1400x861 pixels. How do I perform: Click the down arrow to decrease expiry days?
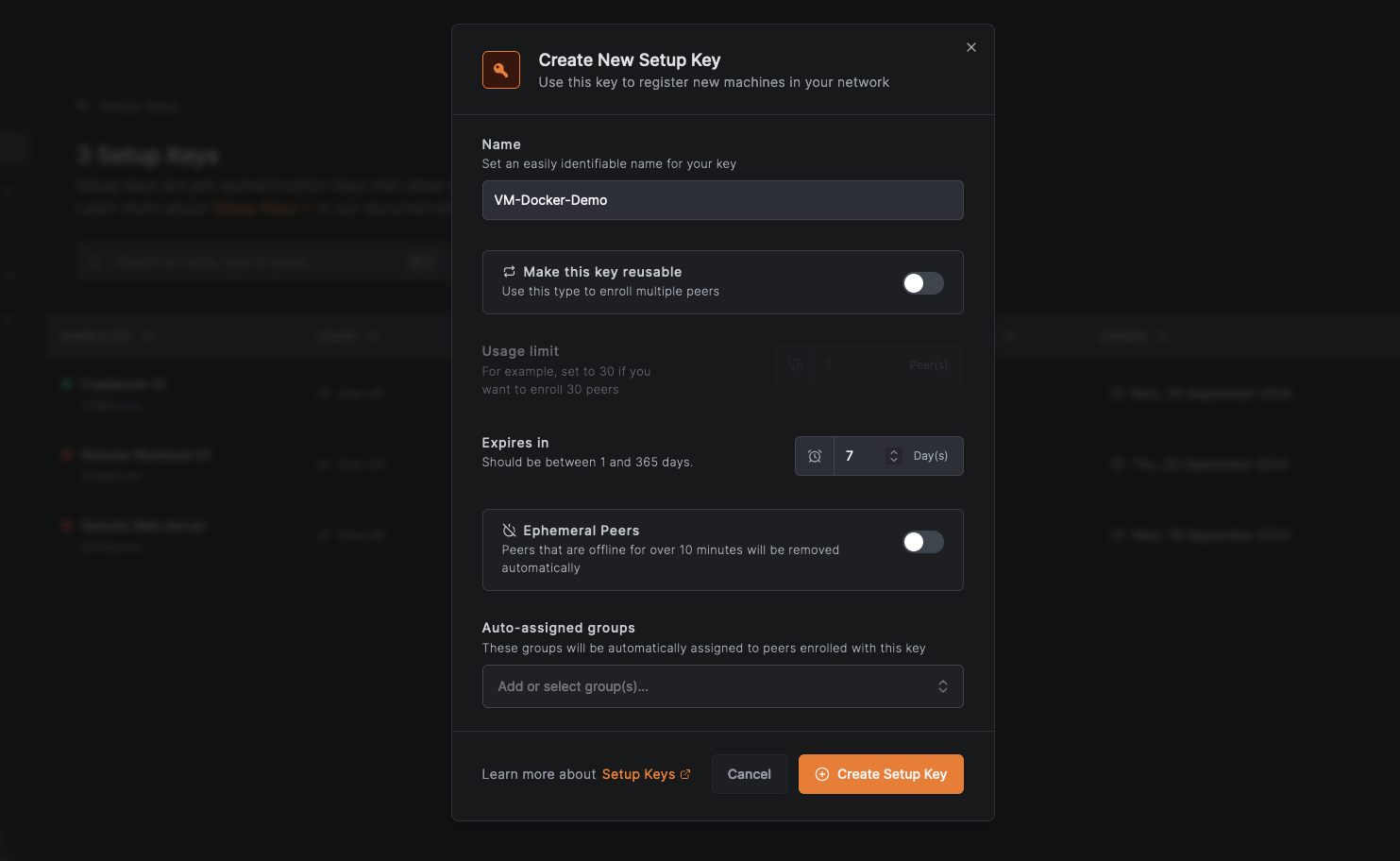pos(894,461)
